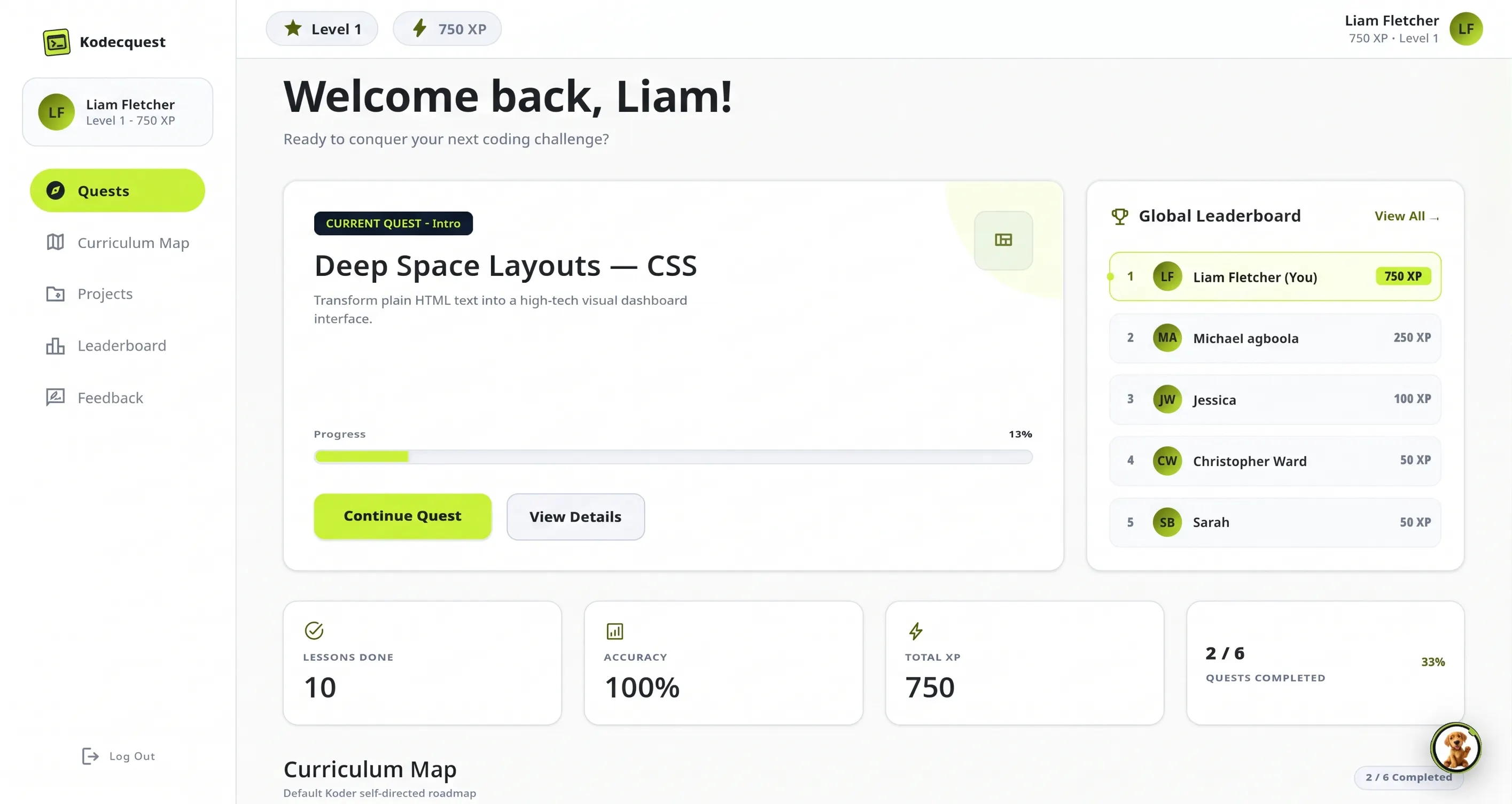Screen dimensions: 1512x804
Task: Click the 750 XP badge beside Liam Fletcher
Action: [x=1404, y=276]
